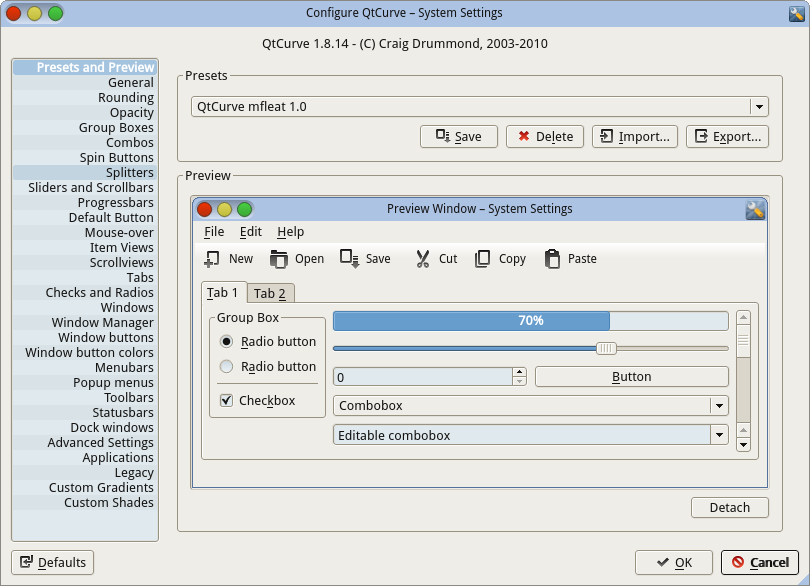810x586 pixels.
Task: Select the first Radio button option
Action: (226, 342)
